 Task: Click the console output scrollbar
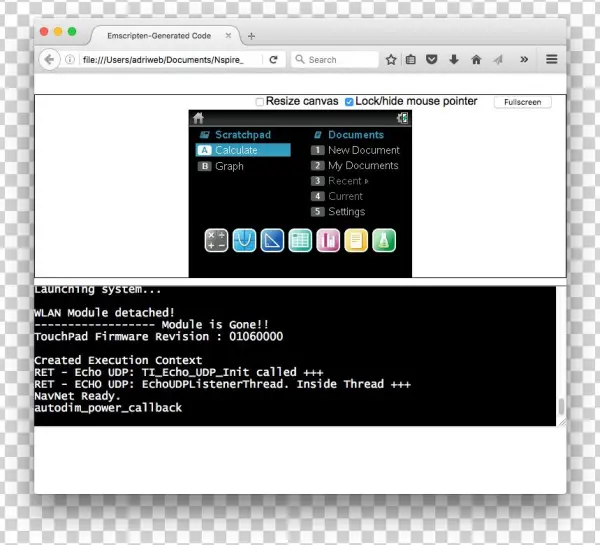[x=561, y=406]
